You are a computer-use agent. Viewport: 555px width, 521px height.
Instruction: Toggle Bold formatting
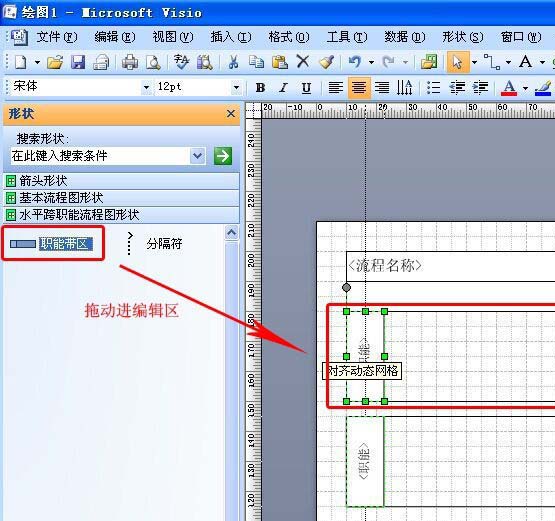260,87
